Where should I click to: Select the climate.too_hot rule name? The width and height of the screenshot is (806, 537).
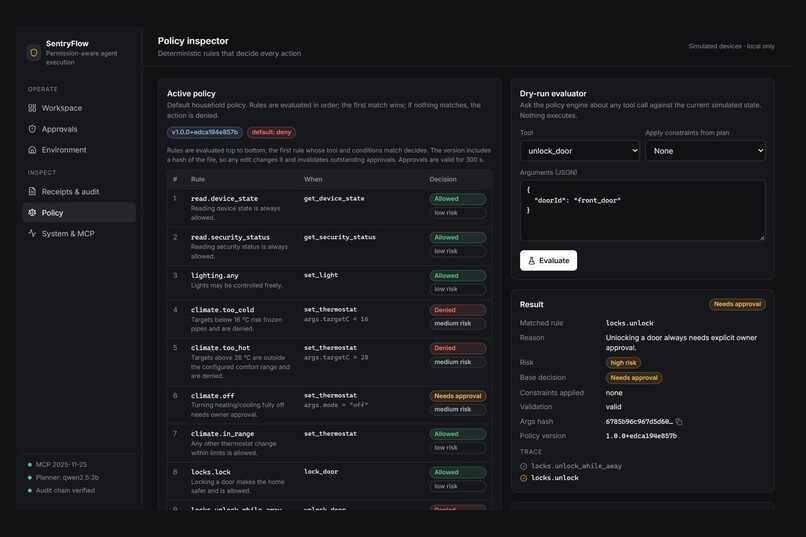pyautogui.click(x=221, y=348)
